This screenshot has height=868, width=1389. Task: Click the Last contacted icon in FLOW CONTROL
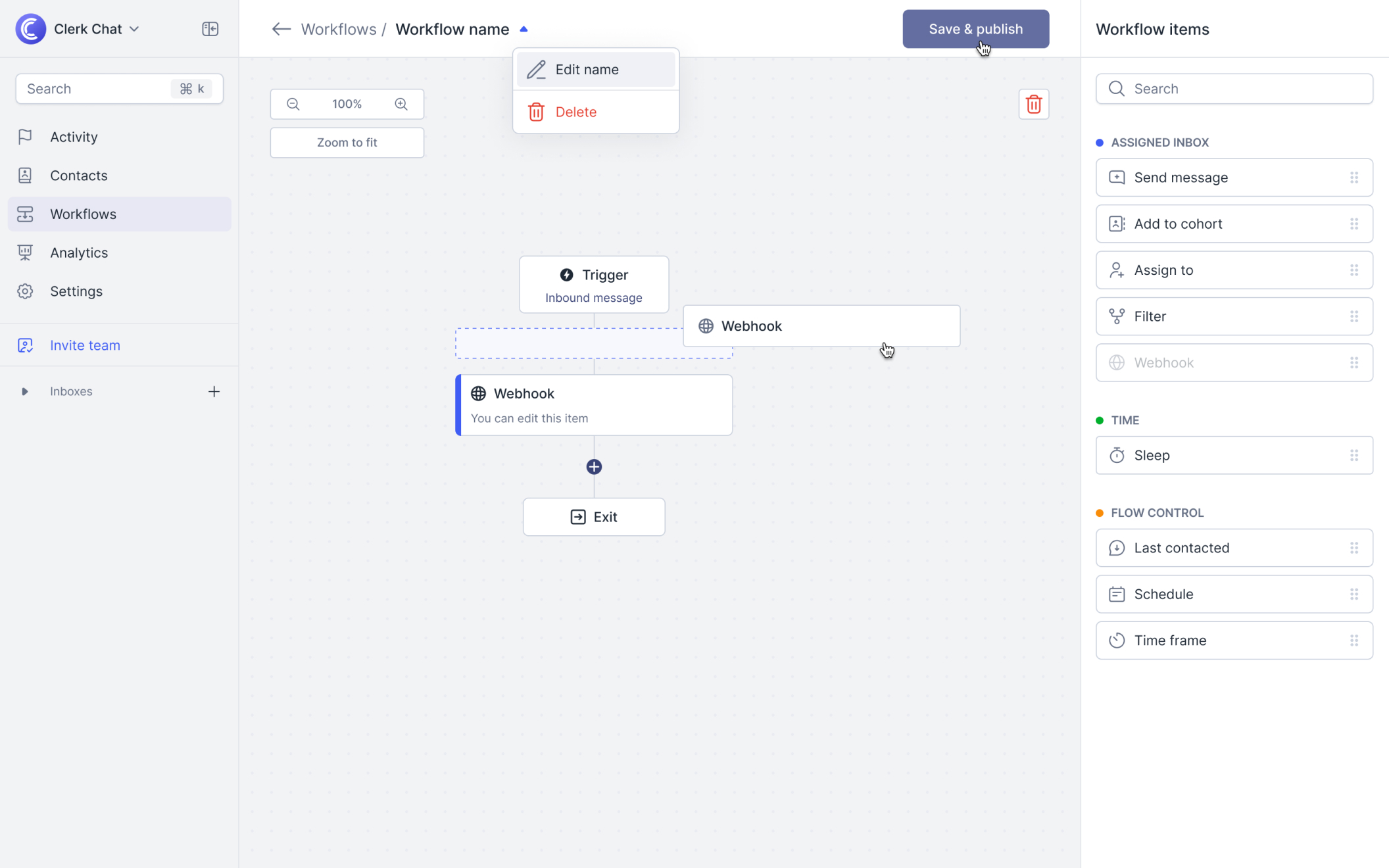tap(1117, 548)
